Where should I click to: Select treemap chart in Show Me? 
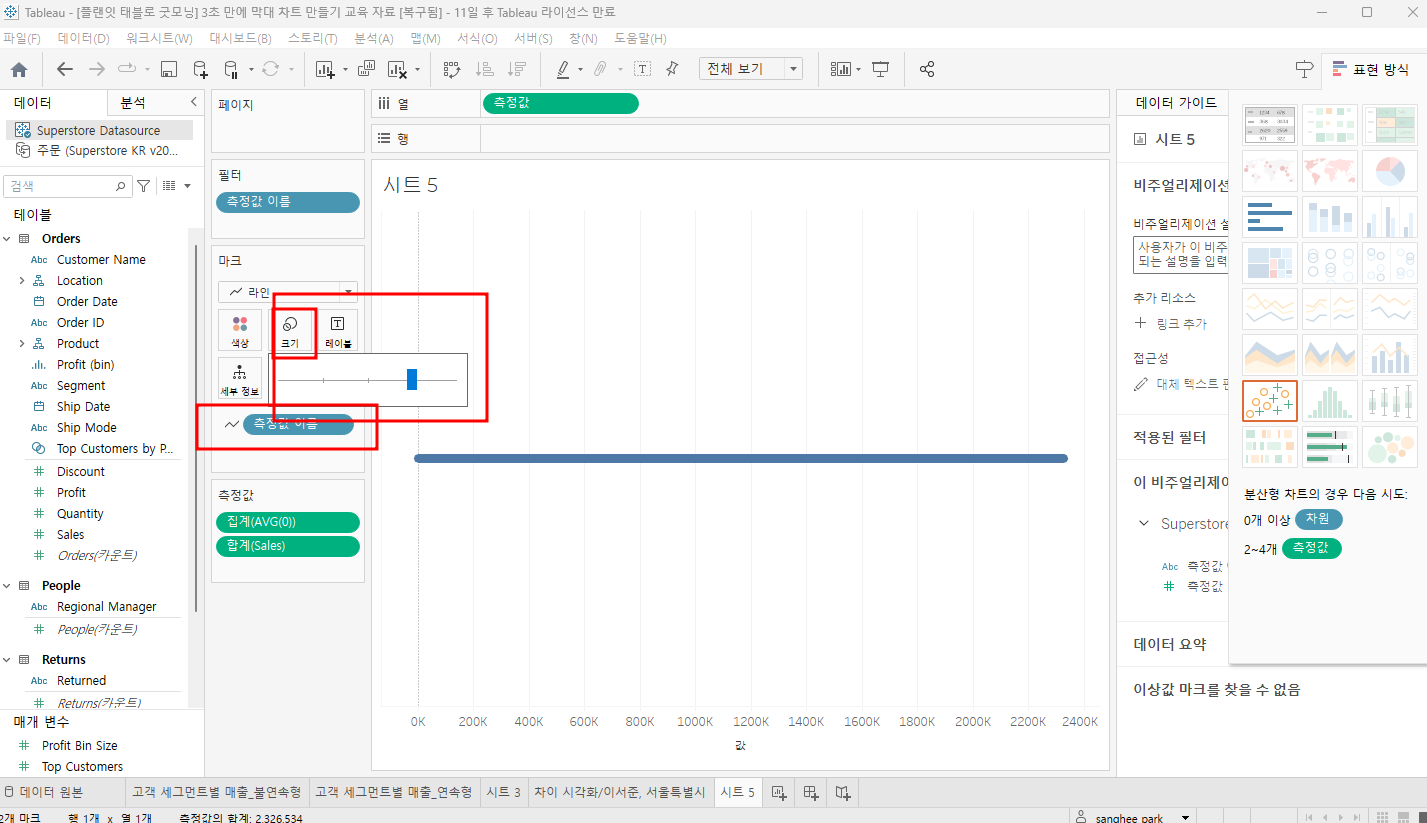[1270, 263]
